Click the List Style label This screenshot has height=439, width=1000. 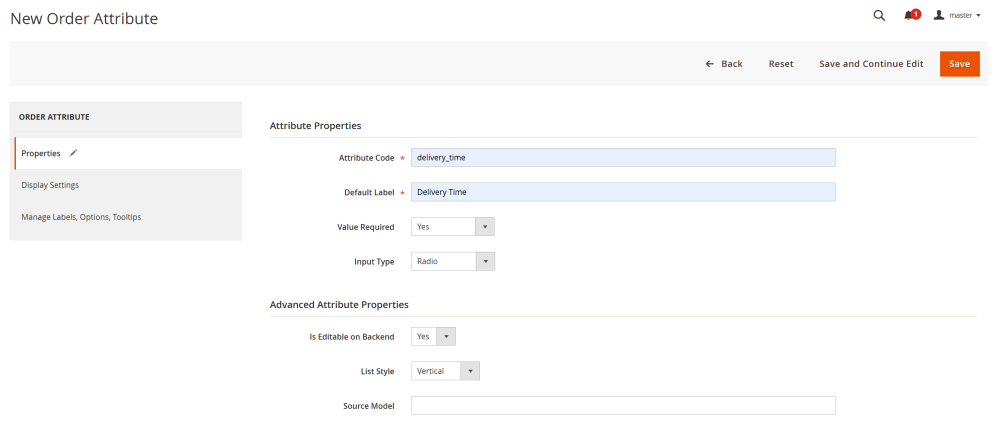[378, 371]
